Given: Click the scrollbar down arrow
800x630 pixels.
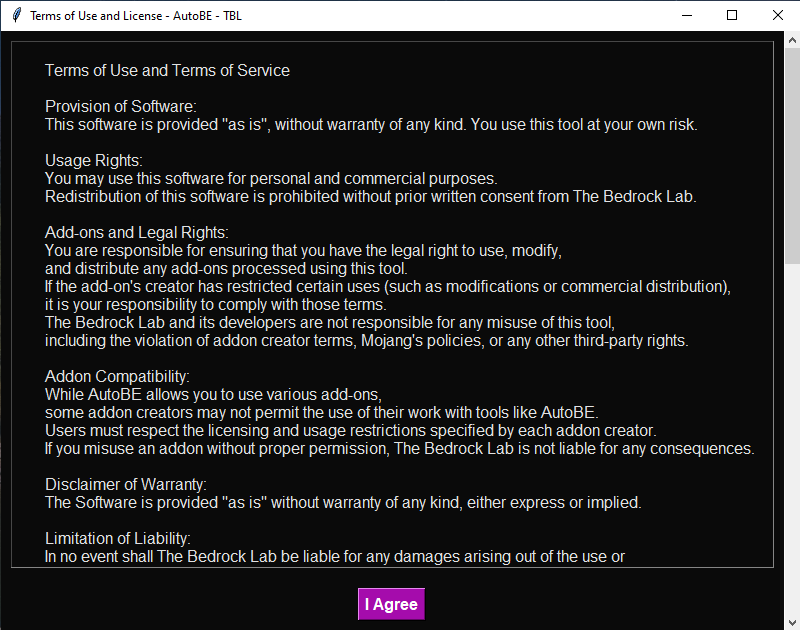Looking at the screenshot, I should tap(792, 622).
